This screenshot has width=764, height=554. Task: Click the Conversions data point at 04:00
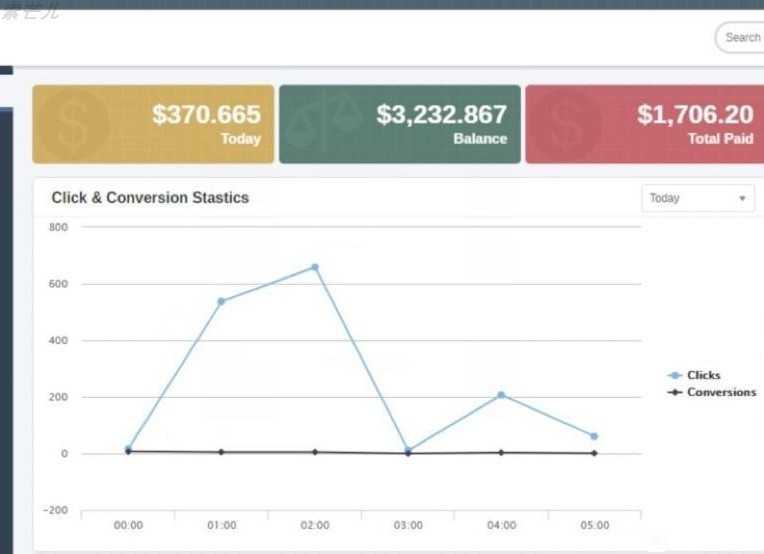[501, 453]
